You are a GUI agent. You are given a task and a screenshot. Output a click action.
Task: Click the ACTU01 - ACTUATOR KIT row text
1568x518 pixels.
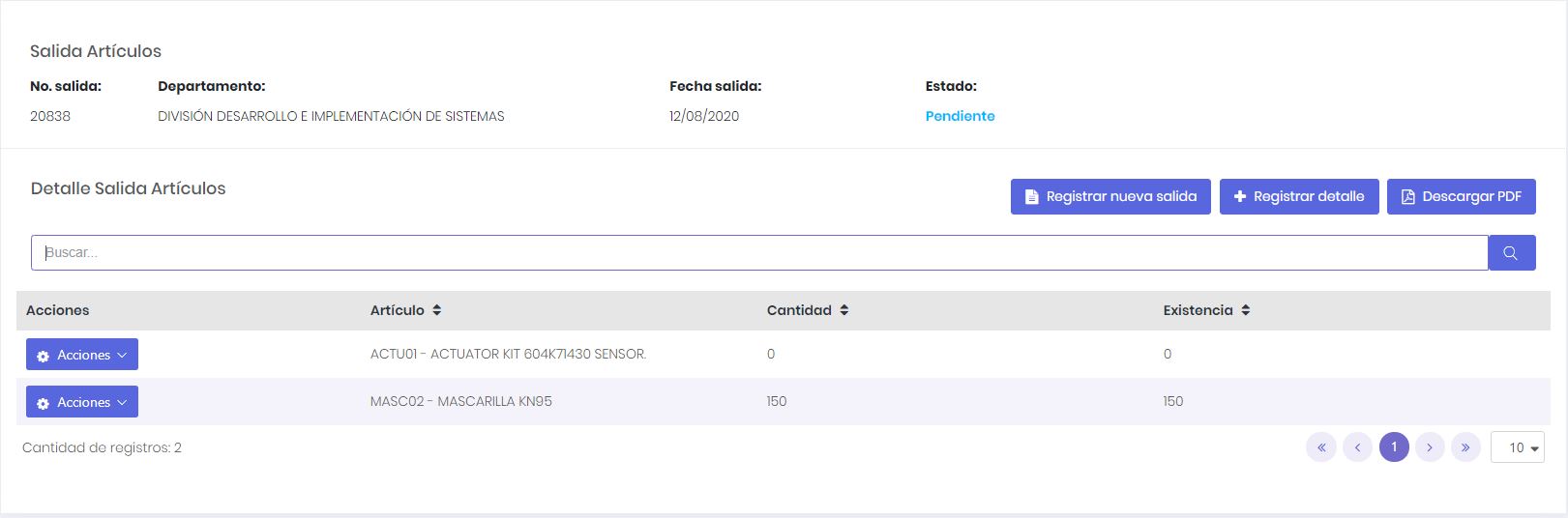click(x=508, y=354)
